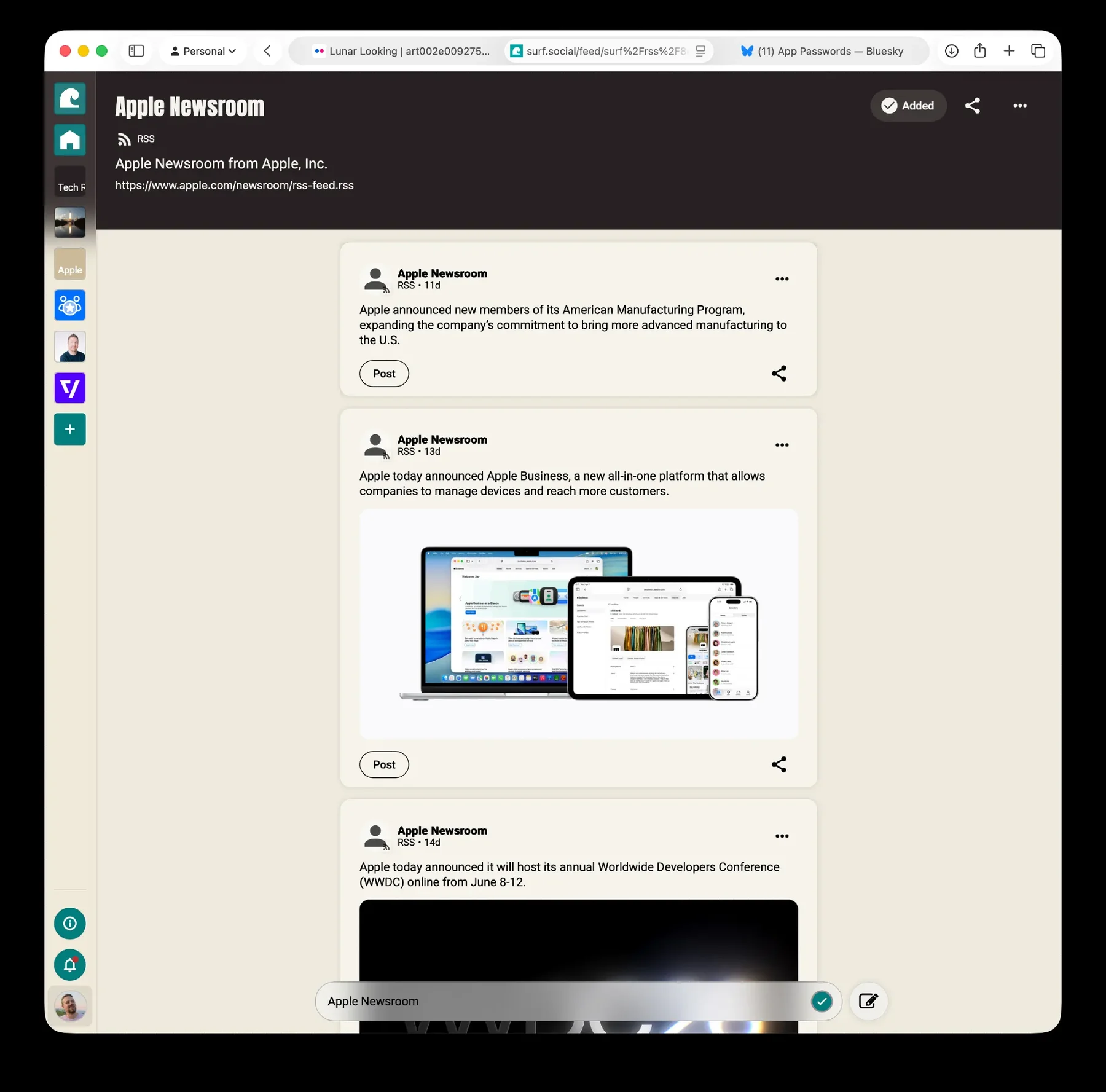
Task: Open the Personal profile dropdown
Action: [203, 51]
